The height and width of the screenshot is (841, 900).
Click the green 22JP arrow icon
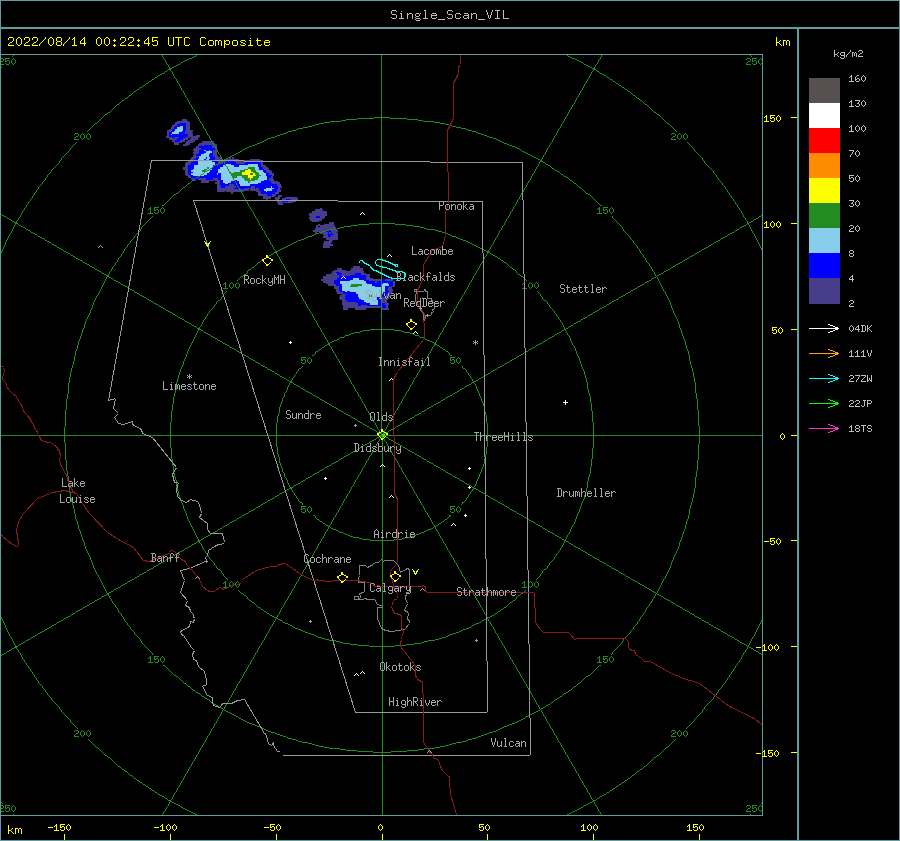(824, 404)
